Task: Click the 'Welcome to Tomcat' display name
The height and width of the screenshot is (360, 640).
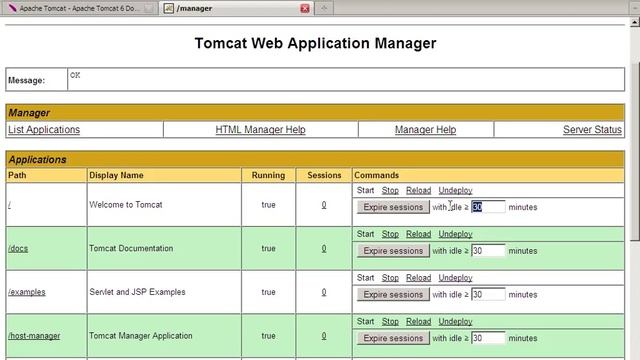Action: [126, 205]
